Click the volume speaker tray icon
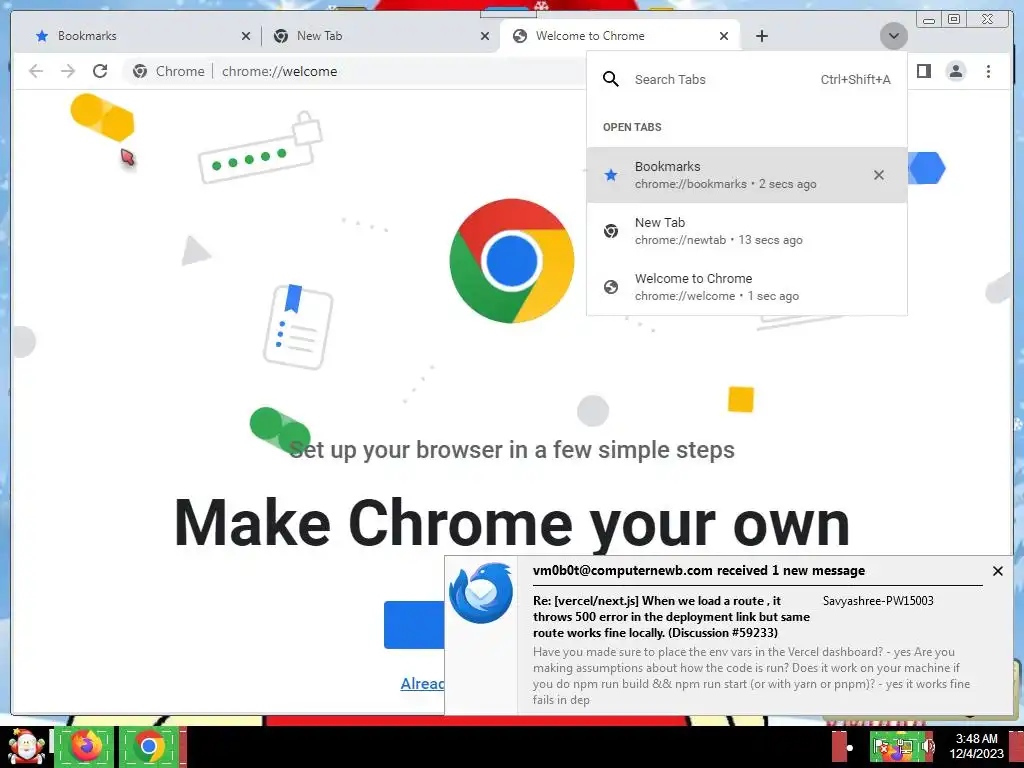The height and width of the screenshot is (768, 1024). tap(930, 747)
